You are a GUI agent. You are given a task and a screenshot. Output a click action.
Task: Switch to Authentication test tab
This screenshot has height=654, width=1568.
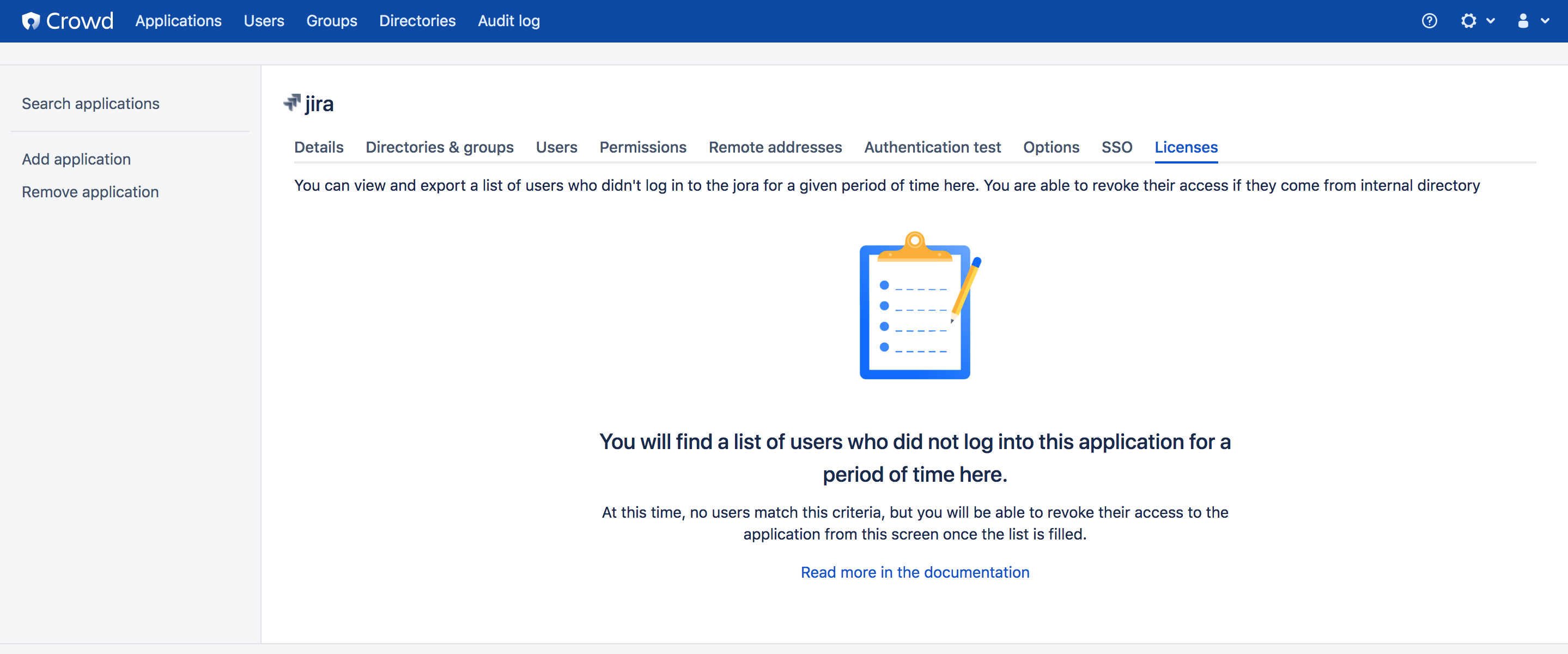(x=933, y=147)
